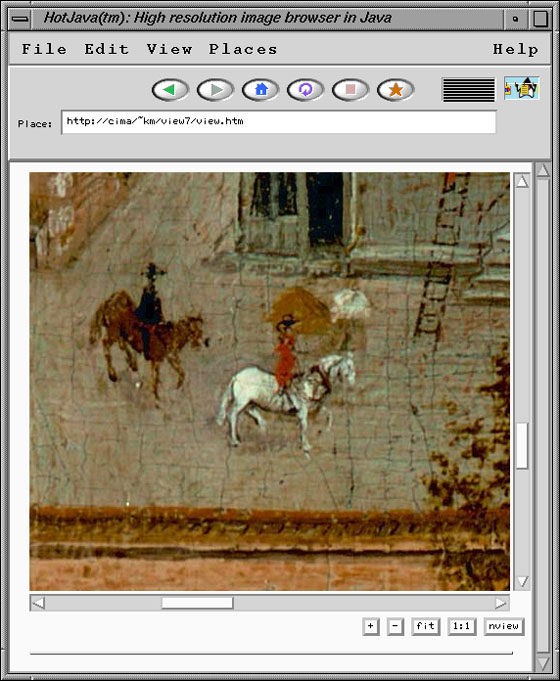Image resolution: width=560 pixels, height=681 pixels.
Task: Open favorites with the orange star button
Action: [395, 90]
